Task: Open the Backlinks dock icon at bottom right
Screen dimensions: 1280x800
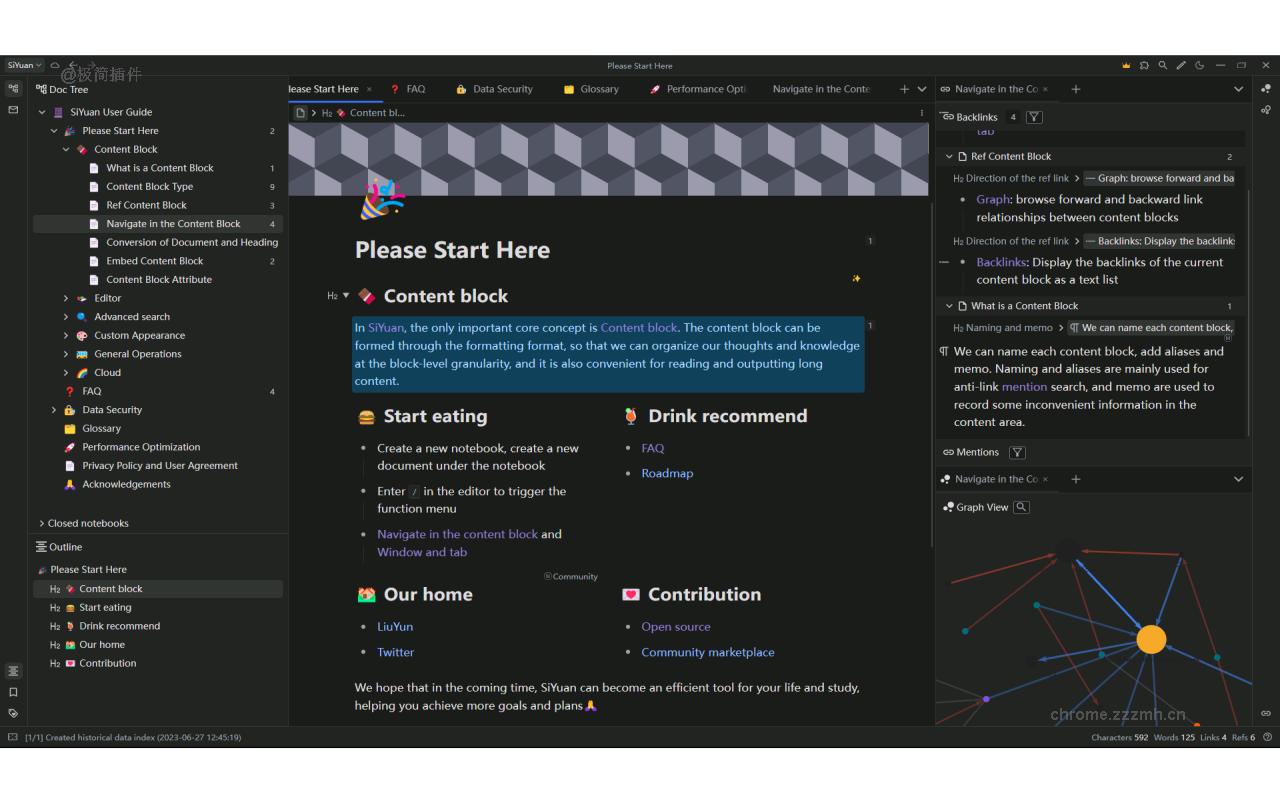Action: tap(1266, 713)
